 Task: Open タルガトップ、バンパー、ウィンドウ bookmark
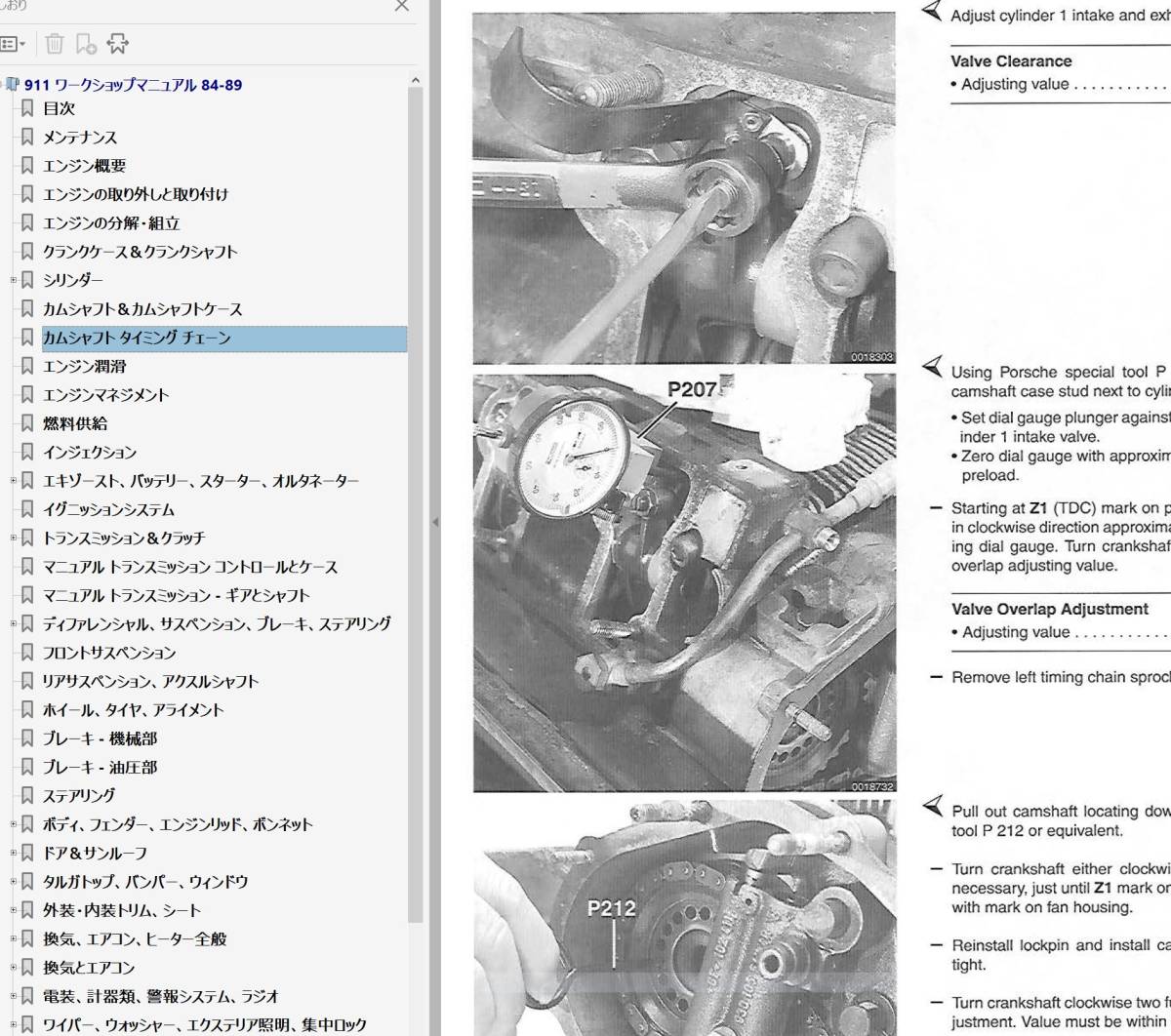(145, 881)
